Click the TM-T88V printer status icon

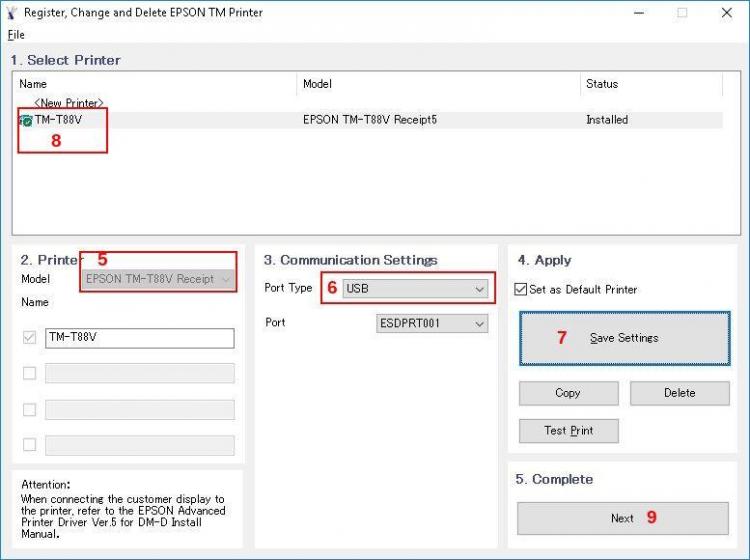(x=26, y=121)
